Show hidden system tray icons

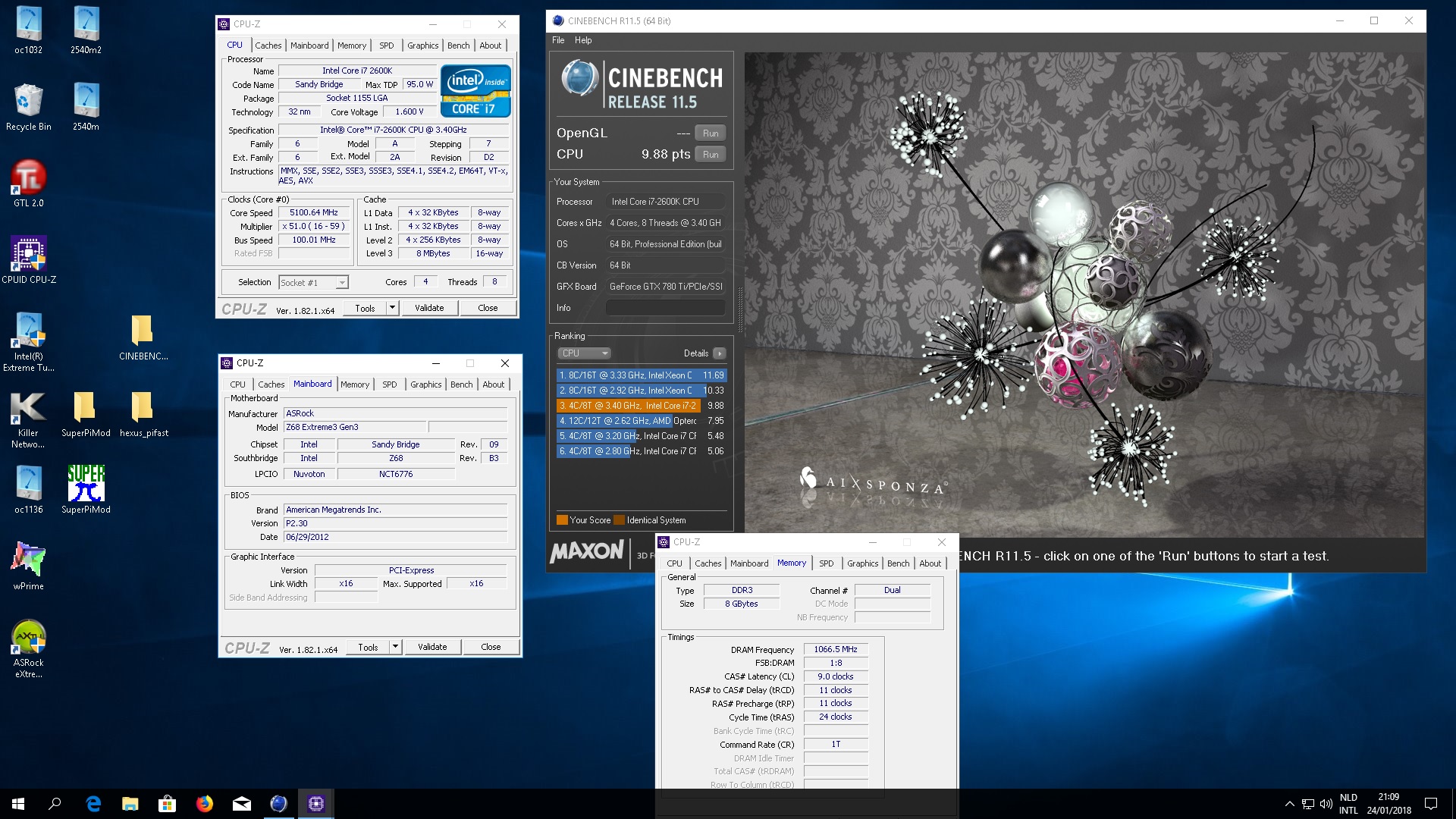click(1289, 804)
